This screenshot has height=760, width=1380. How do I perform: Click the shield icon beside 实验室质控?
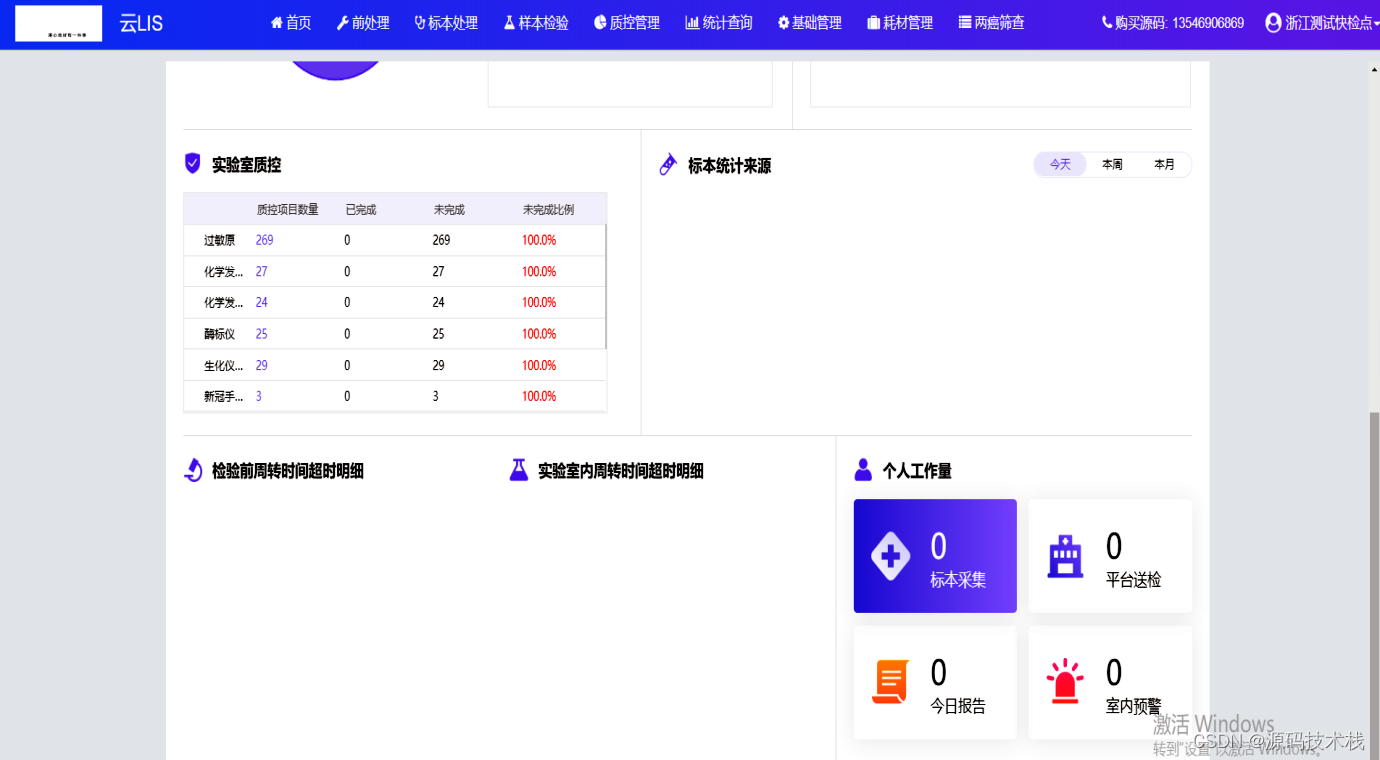(x=192, y=163)
